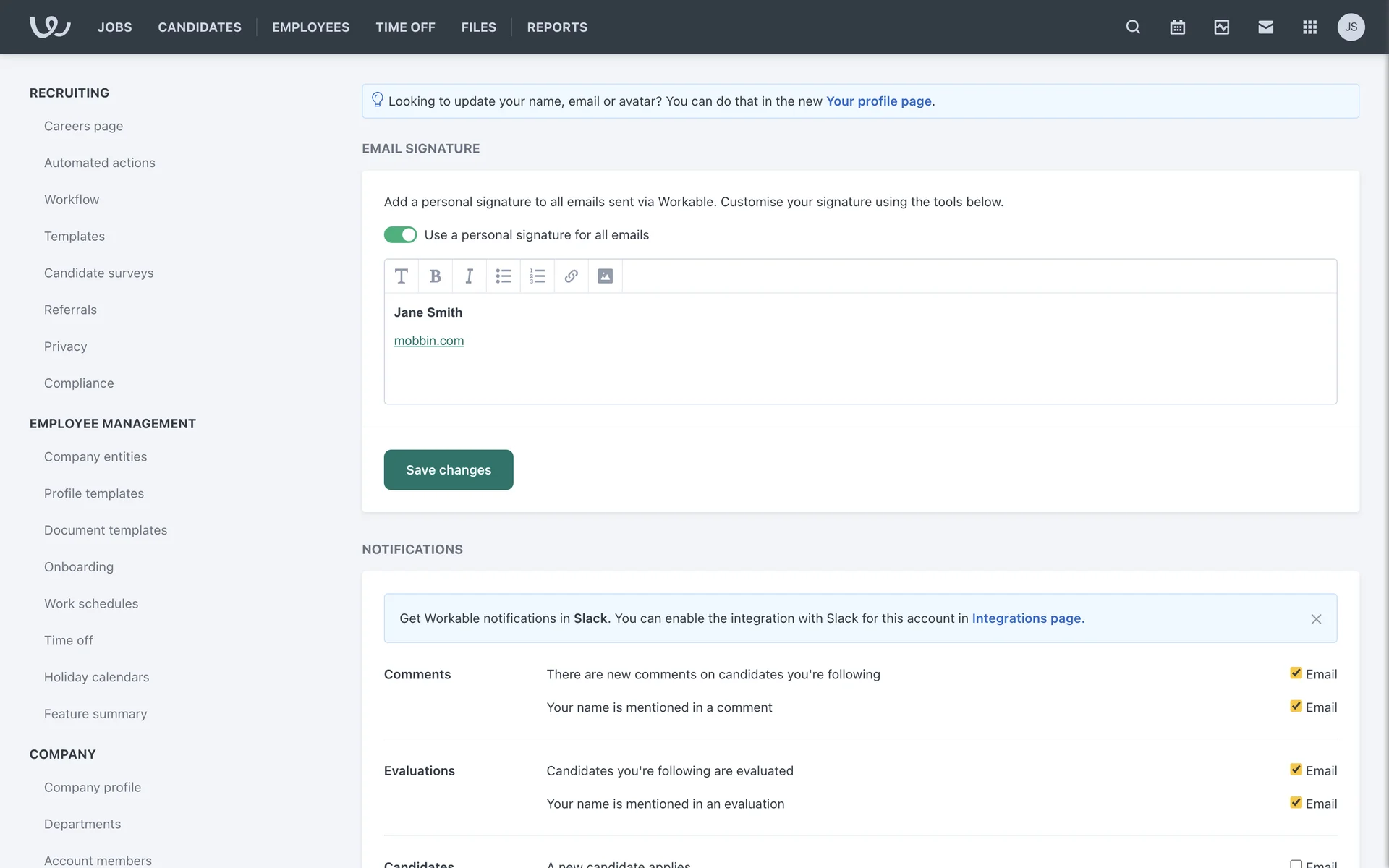Open the apps grid menu
This screenshot has width=1389, height=868.
(x=1309, y=27)
